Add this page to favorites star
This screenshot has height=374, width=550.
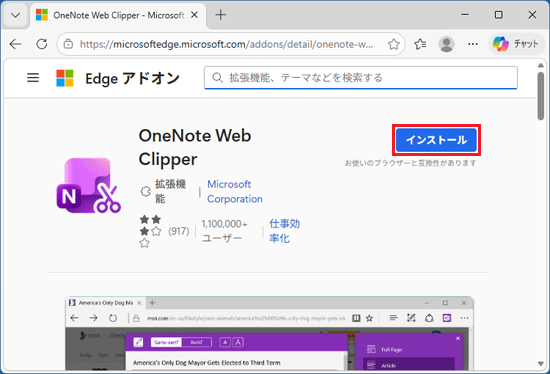(394, 44)
